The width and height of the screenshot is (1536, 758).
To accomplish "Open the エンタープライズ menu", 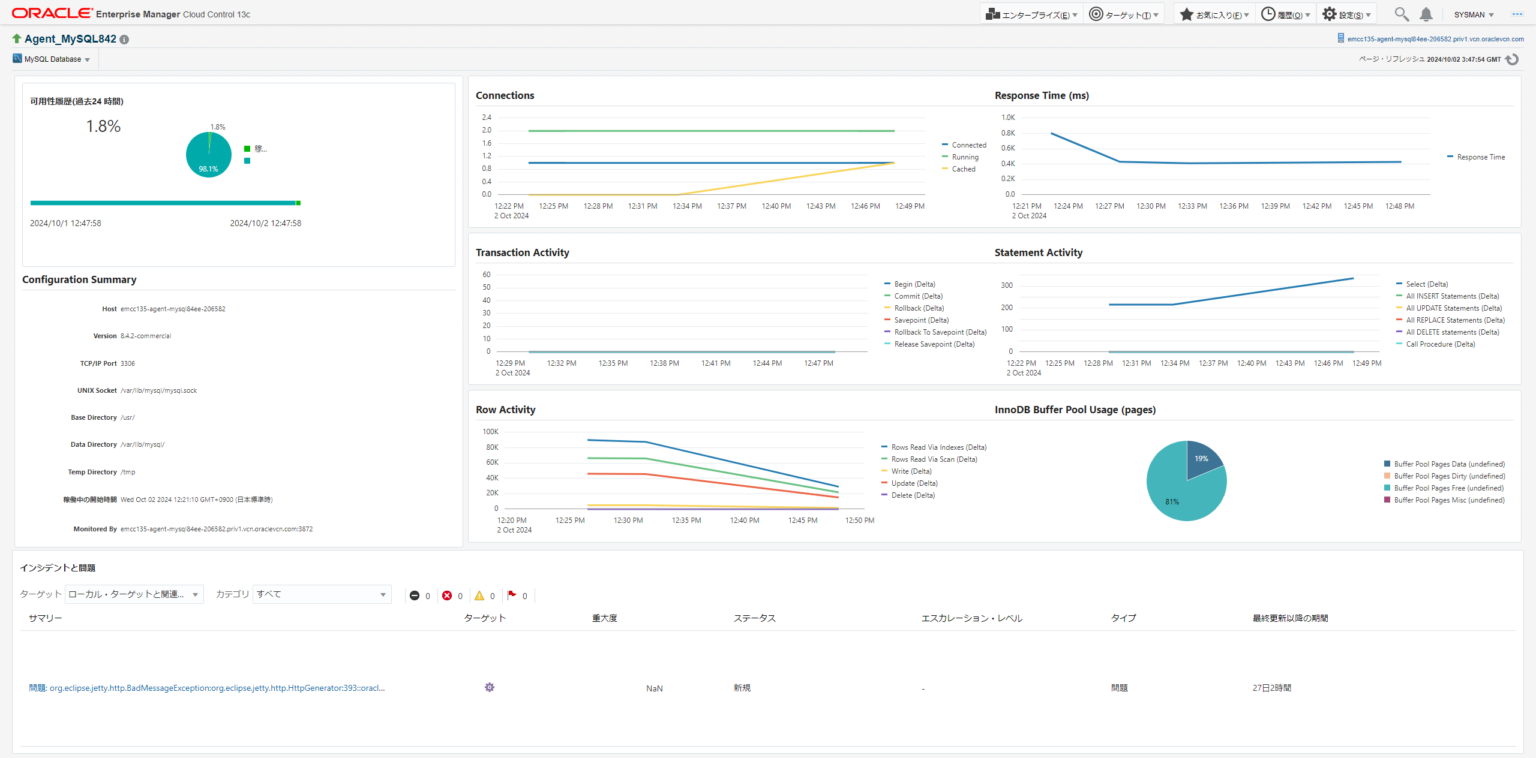I will (1031, 14).
